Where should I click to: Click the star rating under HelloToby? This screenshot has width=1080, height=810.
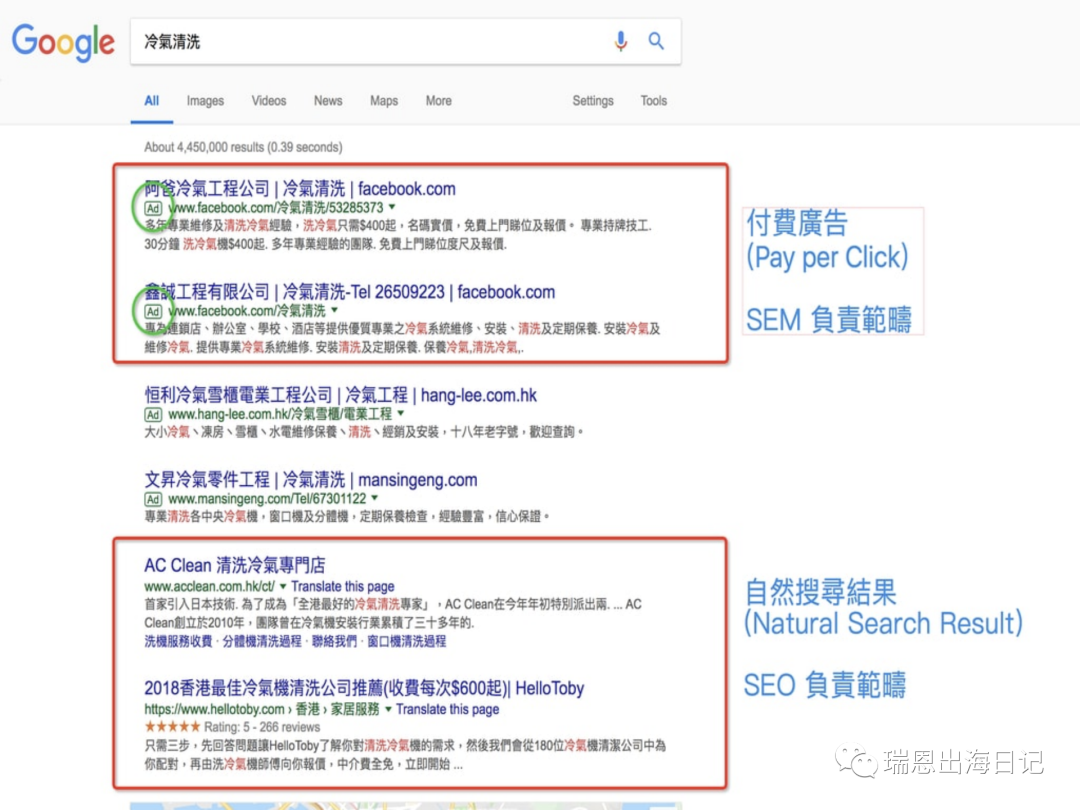(172, 727)
